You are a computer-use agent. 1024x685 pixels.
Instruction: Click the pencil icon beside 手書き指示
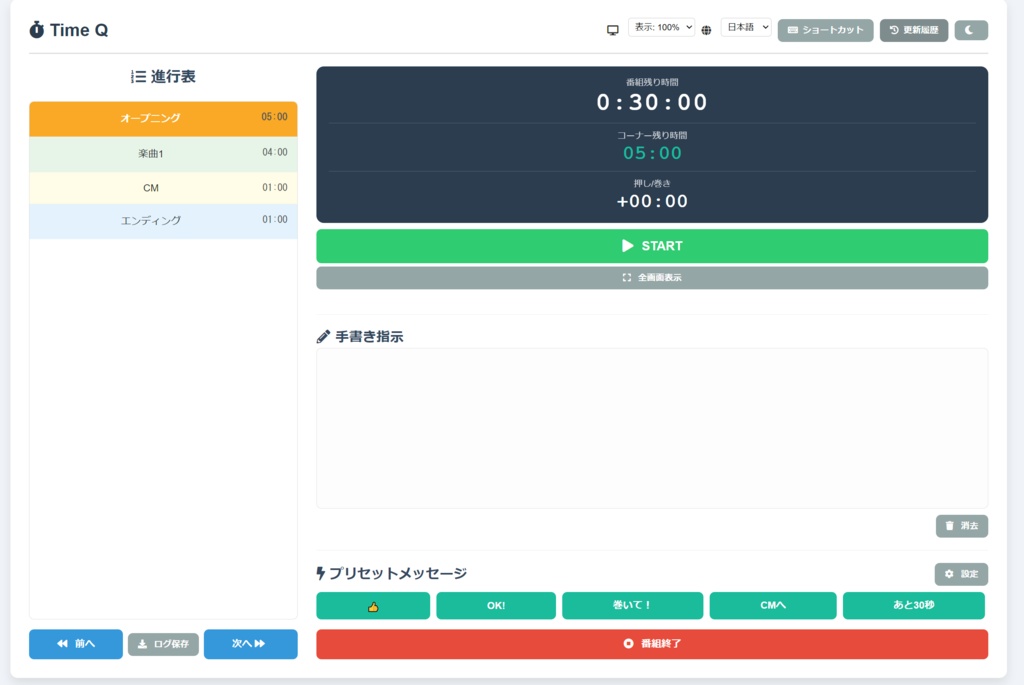point(322,337)
